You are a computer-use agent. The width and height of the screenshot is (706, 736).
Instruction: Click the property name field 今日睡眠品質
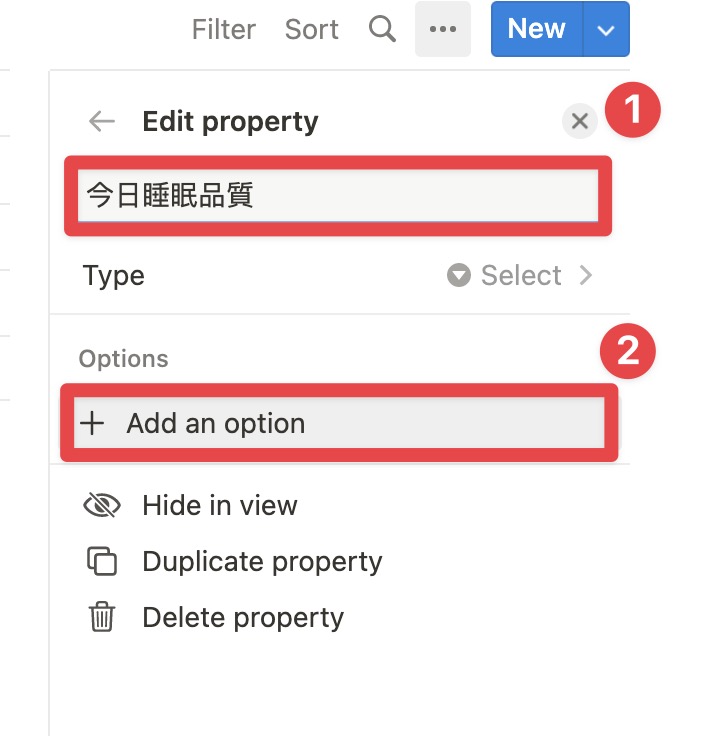pos(338,196)
